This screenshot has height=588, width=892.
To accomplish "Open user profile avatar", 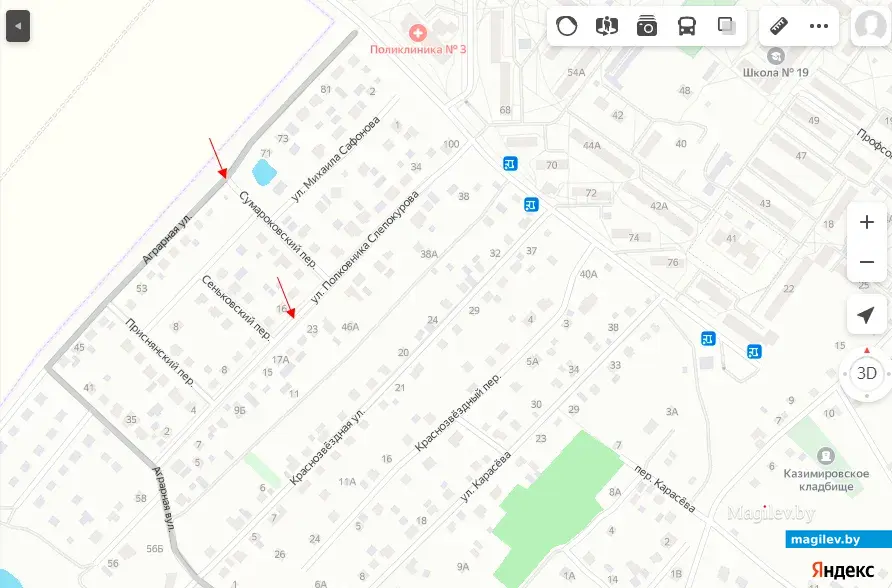I will 870,26.
